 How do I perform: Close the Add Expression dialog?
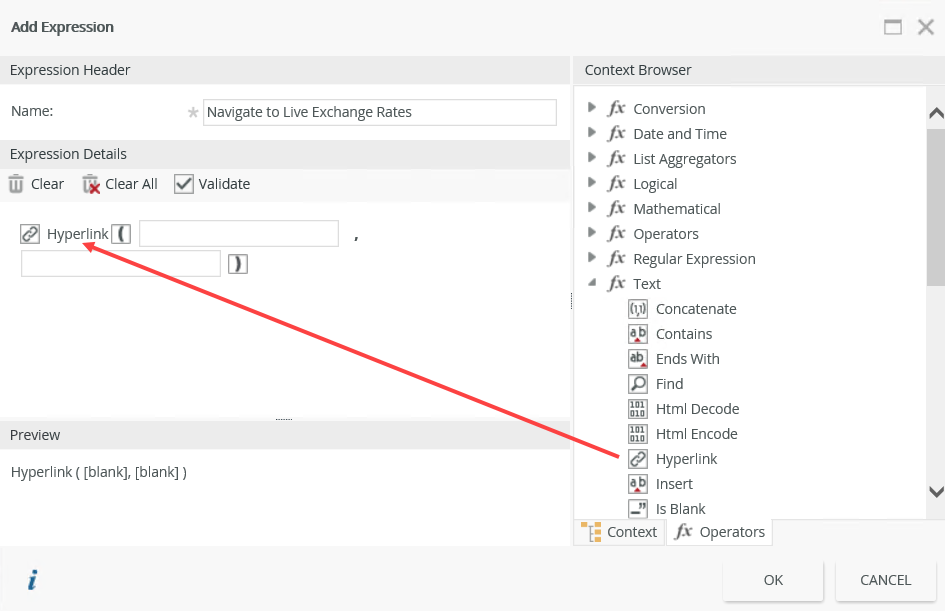point(926,27)
